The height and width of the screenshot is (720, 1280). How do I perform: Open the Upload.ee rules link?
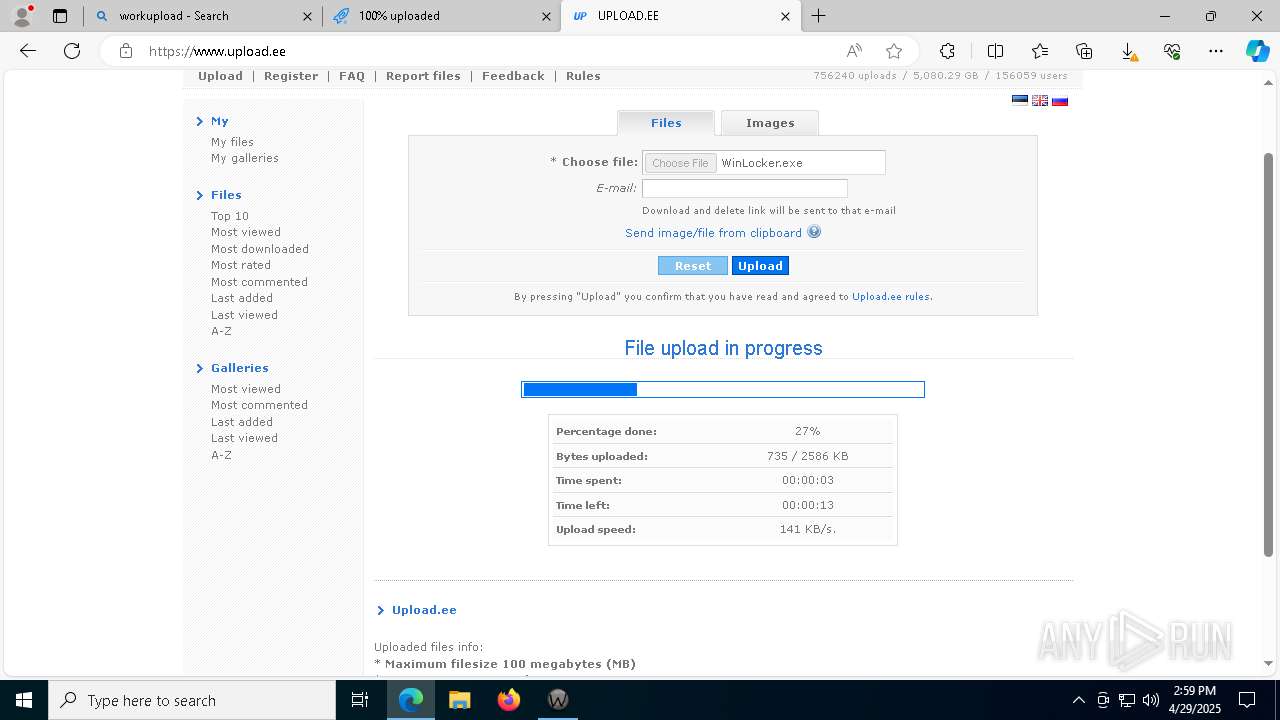[x=890, y=297]
